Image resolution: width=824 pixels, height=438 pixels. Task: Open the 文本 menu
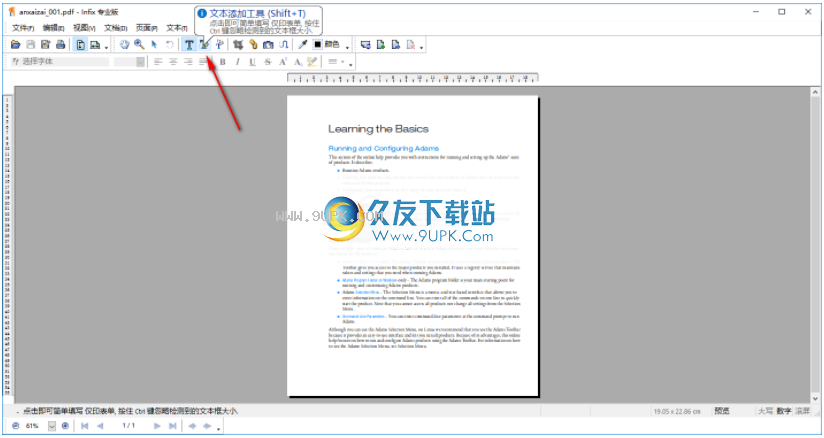[x=177, y=28]
